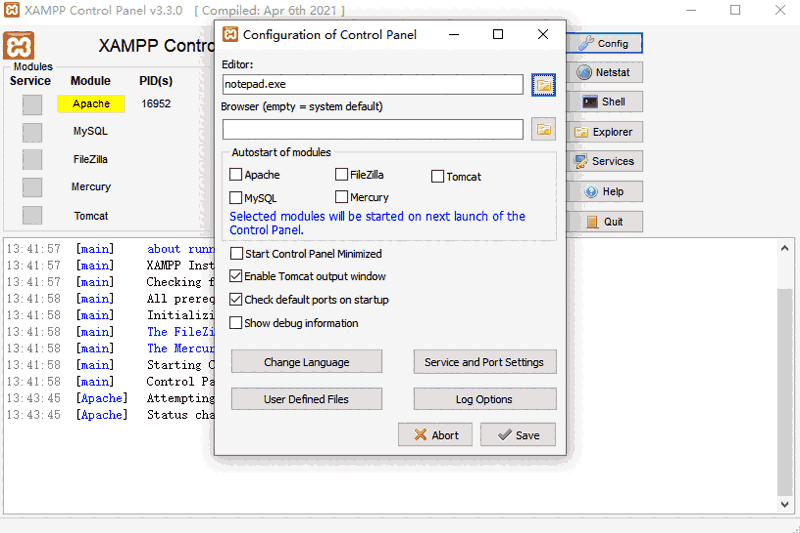Enable FileZilla autostart checkbox
Screen dimensions: 800x533
[341, 174]
